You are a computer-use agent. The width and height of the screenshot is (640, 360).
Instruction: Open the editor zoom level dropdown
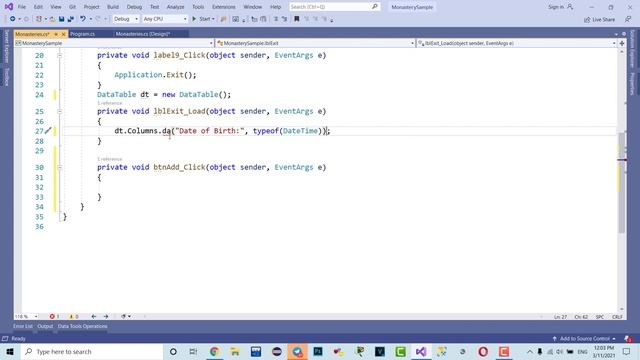point(26,316)
